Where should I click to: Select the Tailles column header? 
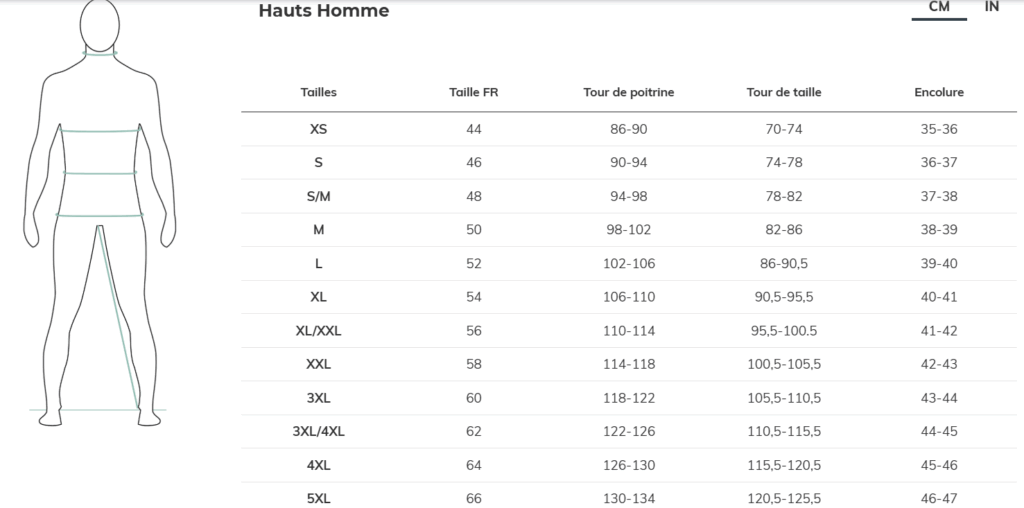[319, 92]
